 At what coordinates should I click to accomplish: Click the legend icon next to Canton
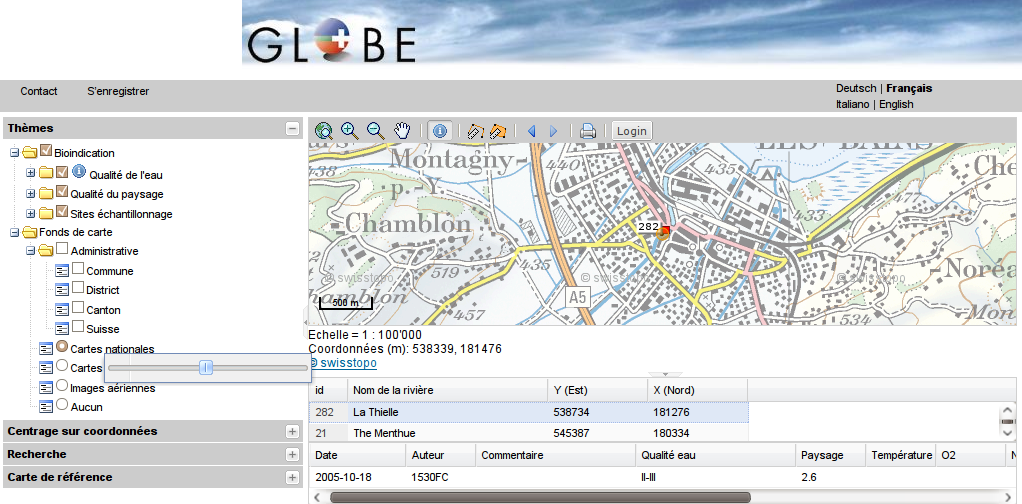(63, 310)
